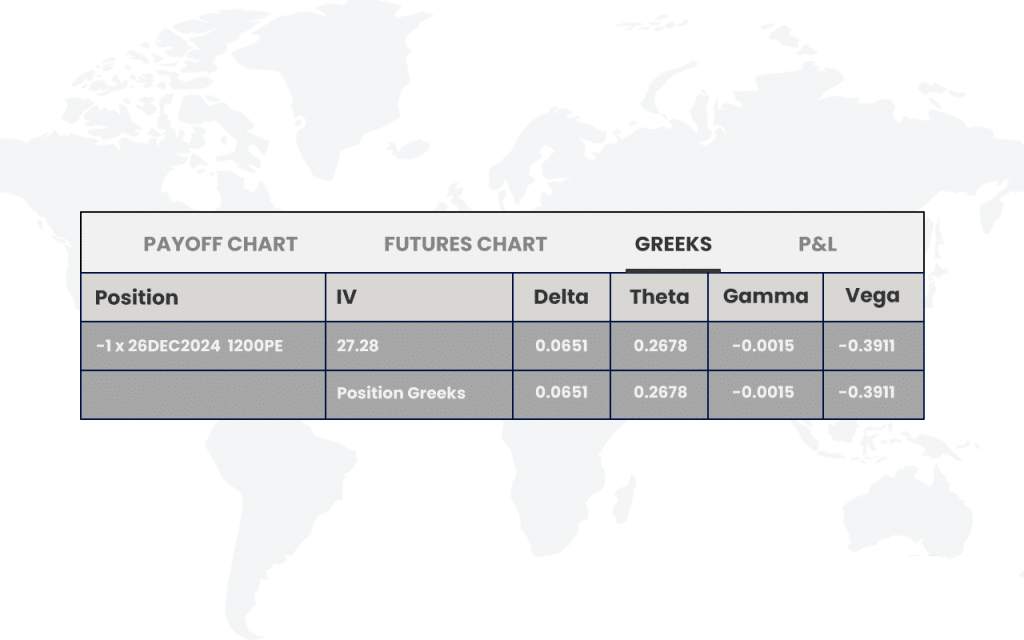Click the Position Greeks label

(402, 393)
